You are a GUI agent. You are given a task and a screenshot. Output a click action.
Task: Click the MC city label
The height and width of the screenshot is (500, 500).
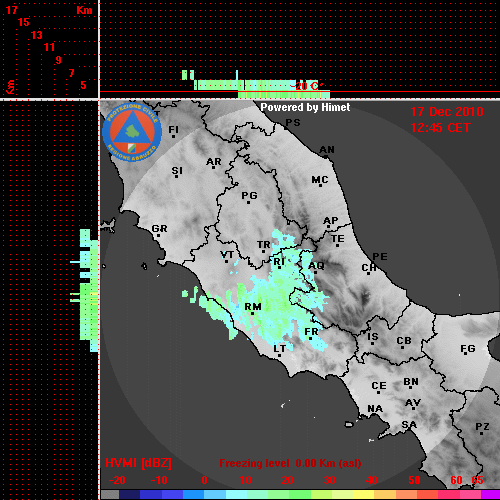pos(320,180)
